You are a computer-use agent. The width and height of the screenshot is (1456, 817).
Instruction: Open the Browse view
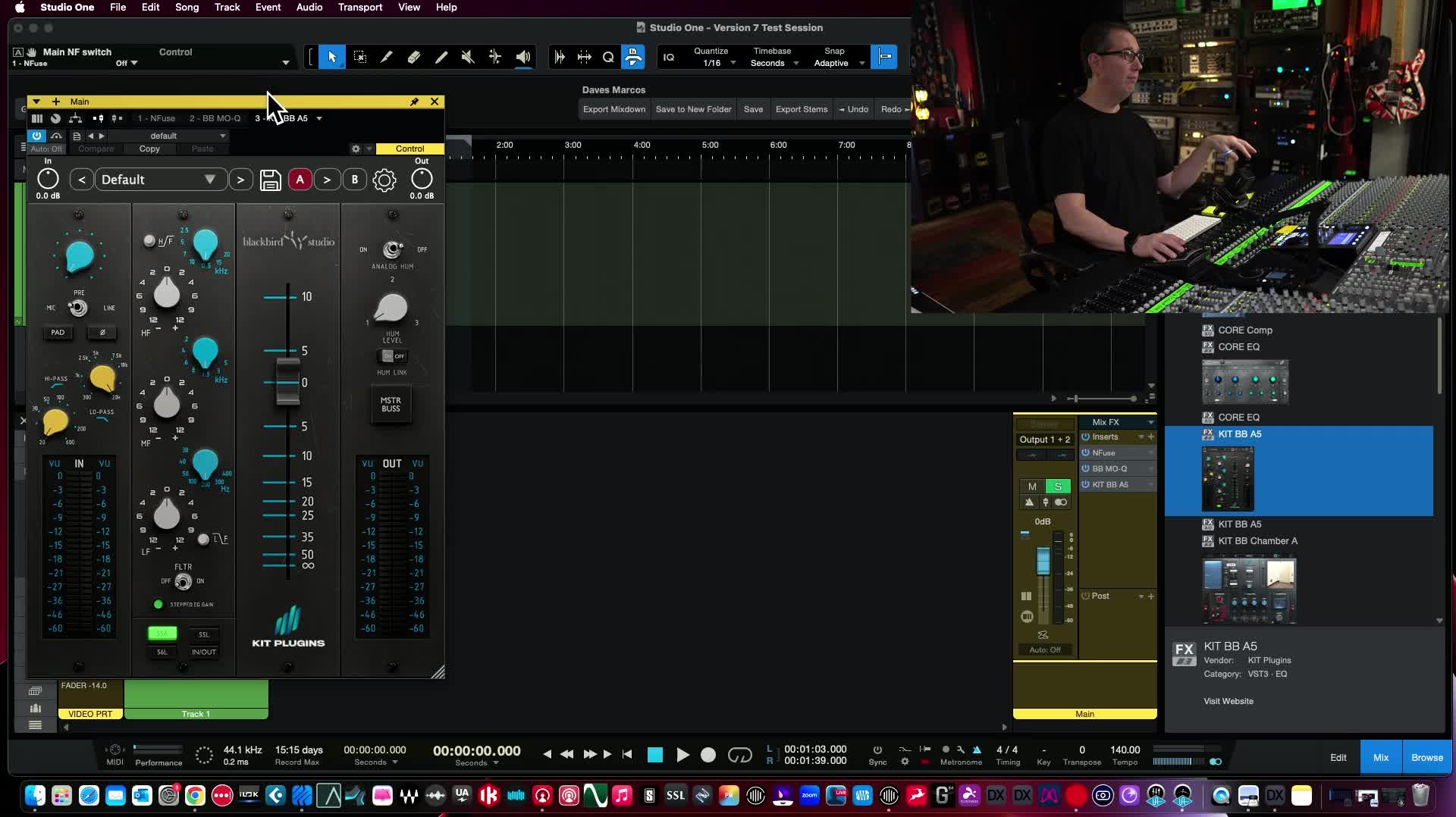tap(1427, 758)
